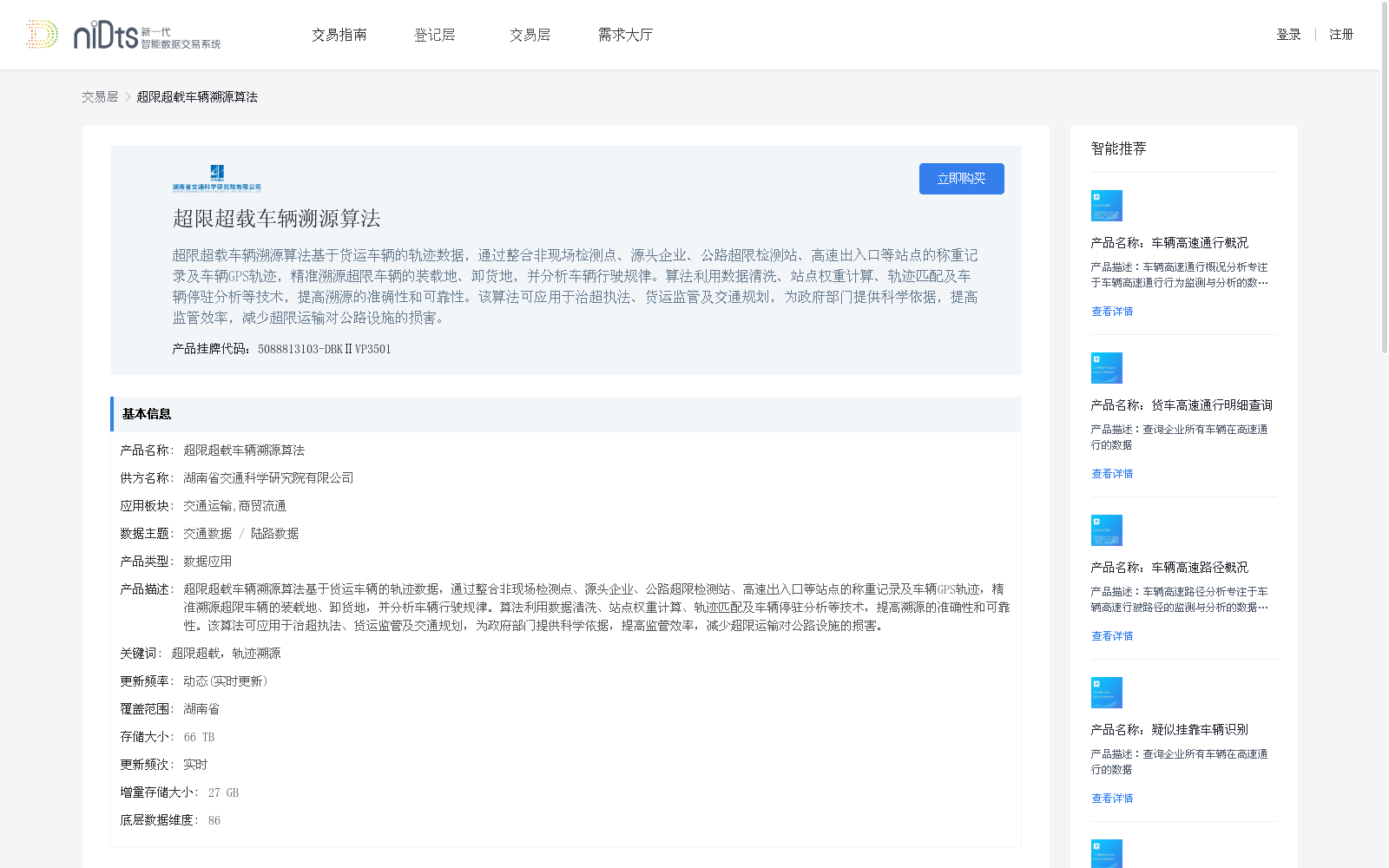Open the 交易指南 menu
This screenshot has width=1389, height=868.
click(339, 35)
